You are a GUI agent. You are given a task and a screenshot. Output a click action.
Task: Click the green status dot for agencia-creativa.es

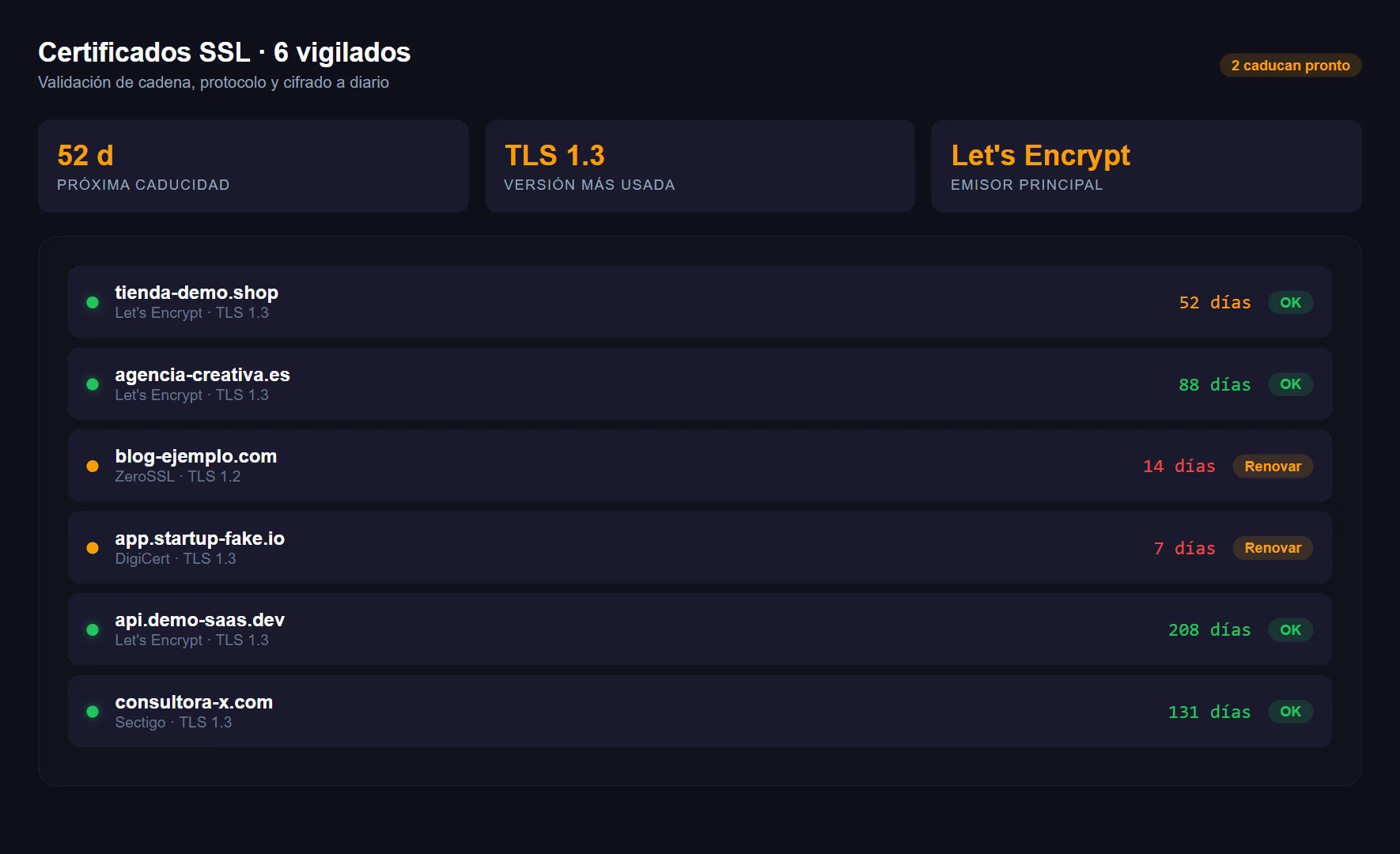[93, 384]
